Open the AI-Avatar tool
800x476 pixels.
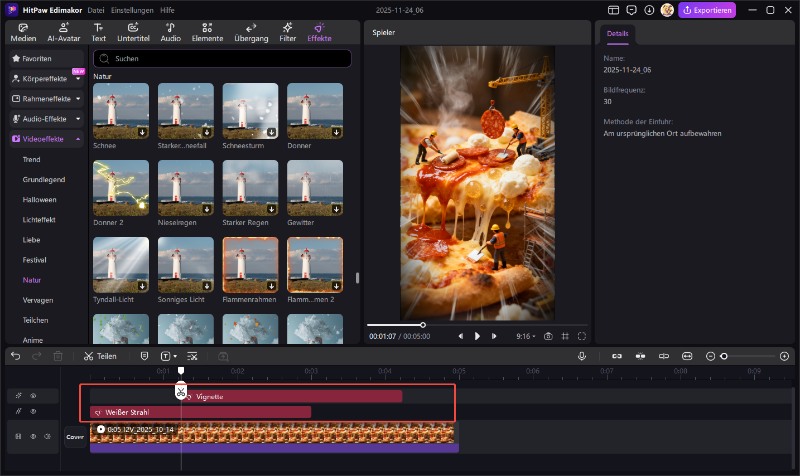tap(63, 31)
